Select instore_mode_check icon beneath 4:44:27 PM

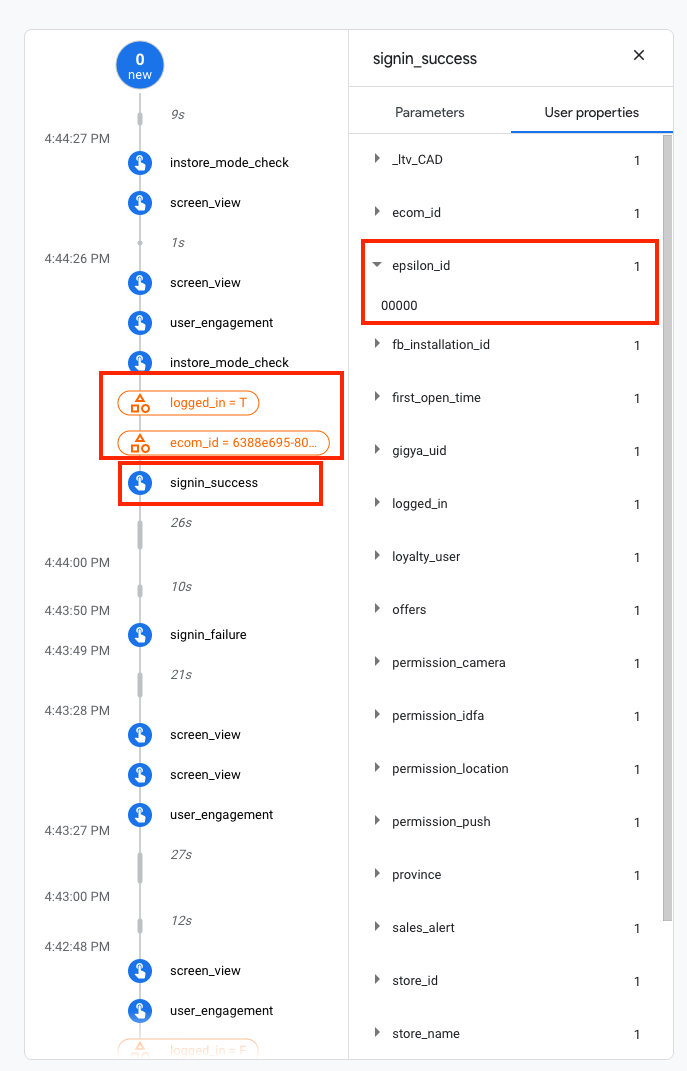(140, 163)
